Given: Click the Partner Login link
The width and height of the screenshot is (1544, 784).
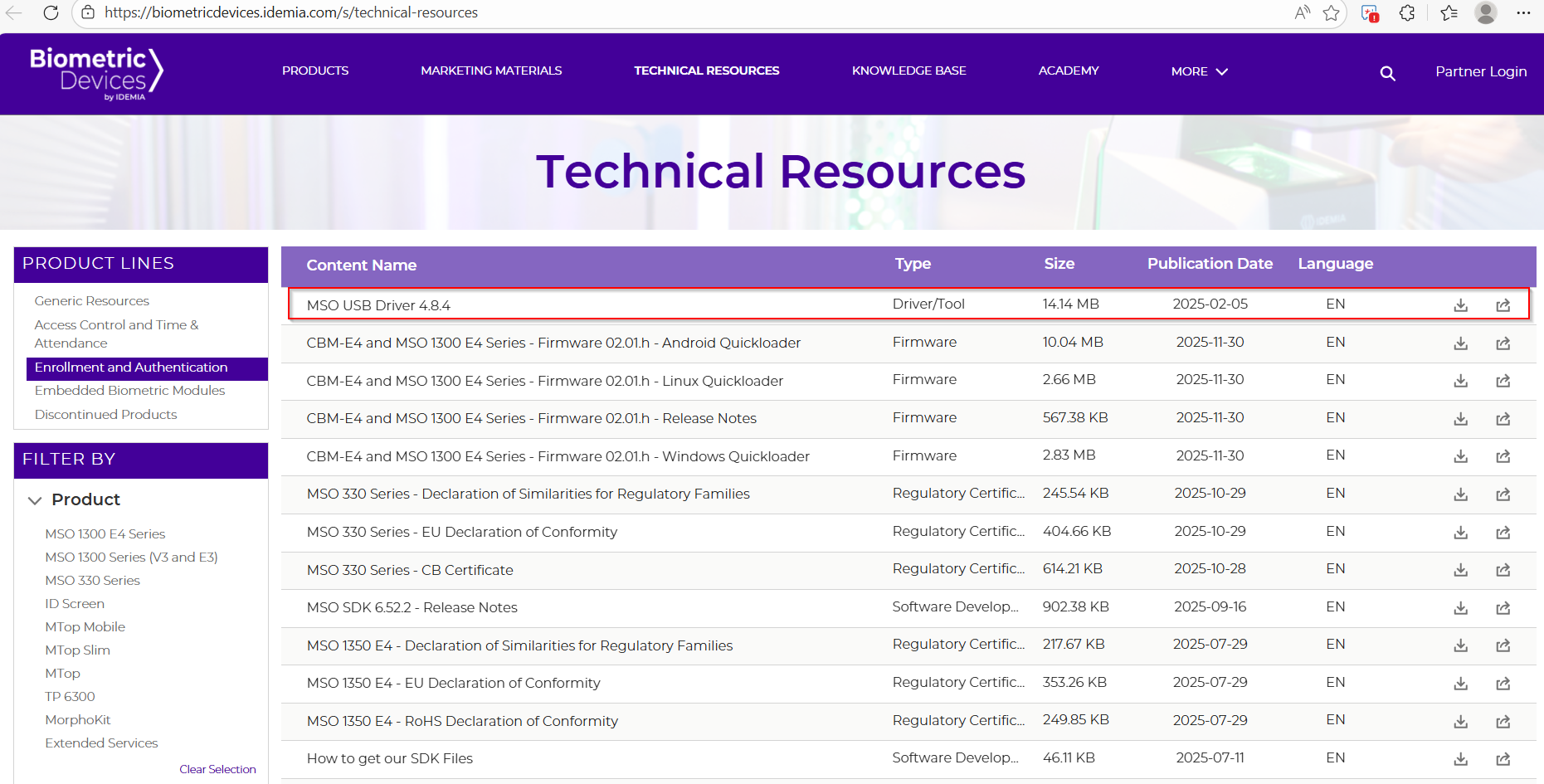Looking at the screenshot, I should (x=1481, y=71).
